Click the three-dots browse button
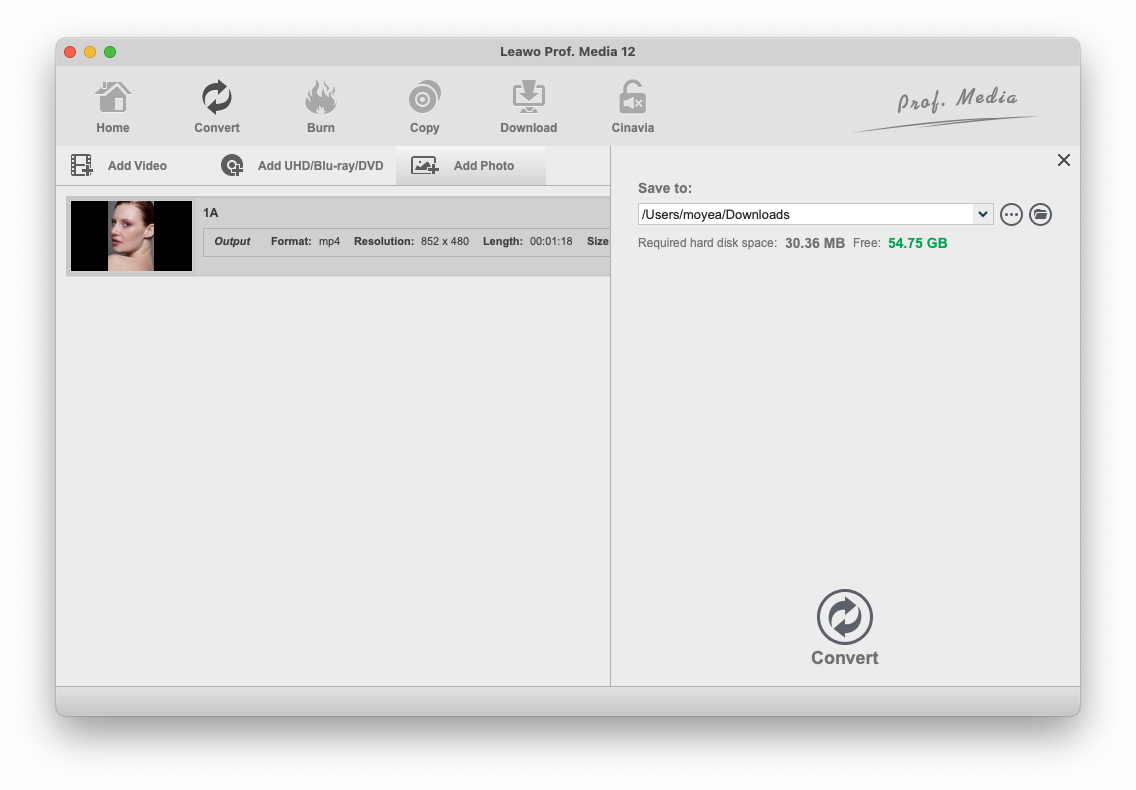 click(x=1011, y=214)
